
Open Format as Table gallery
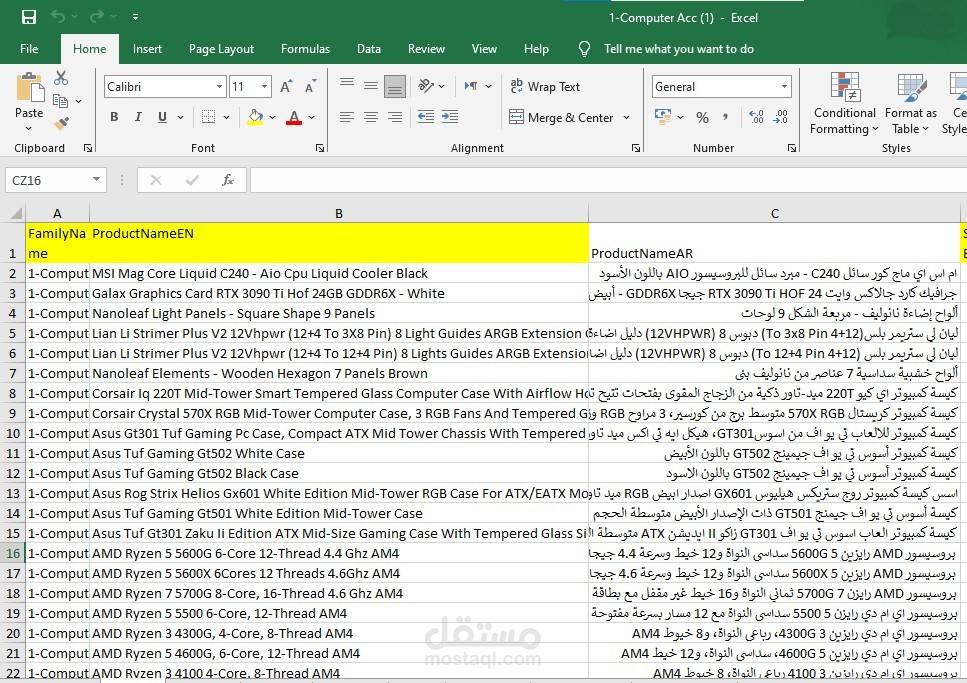click(910, 103)
